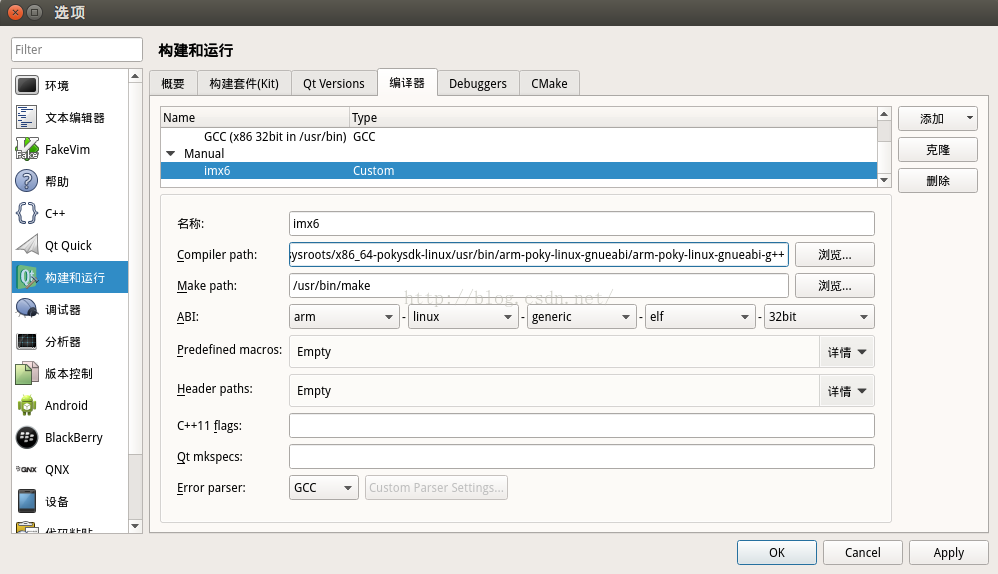Image resolution: width=998 pixels, height=574 pixels.
Task: Select the imx6 Custom compiler row
Action: pyautogui.click(x=519, y=171)
